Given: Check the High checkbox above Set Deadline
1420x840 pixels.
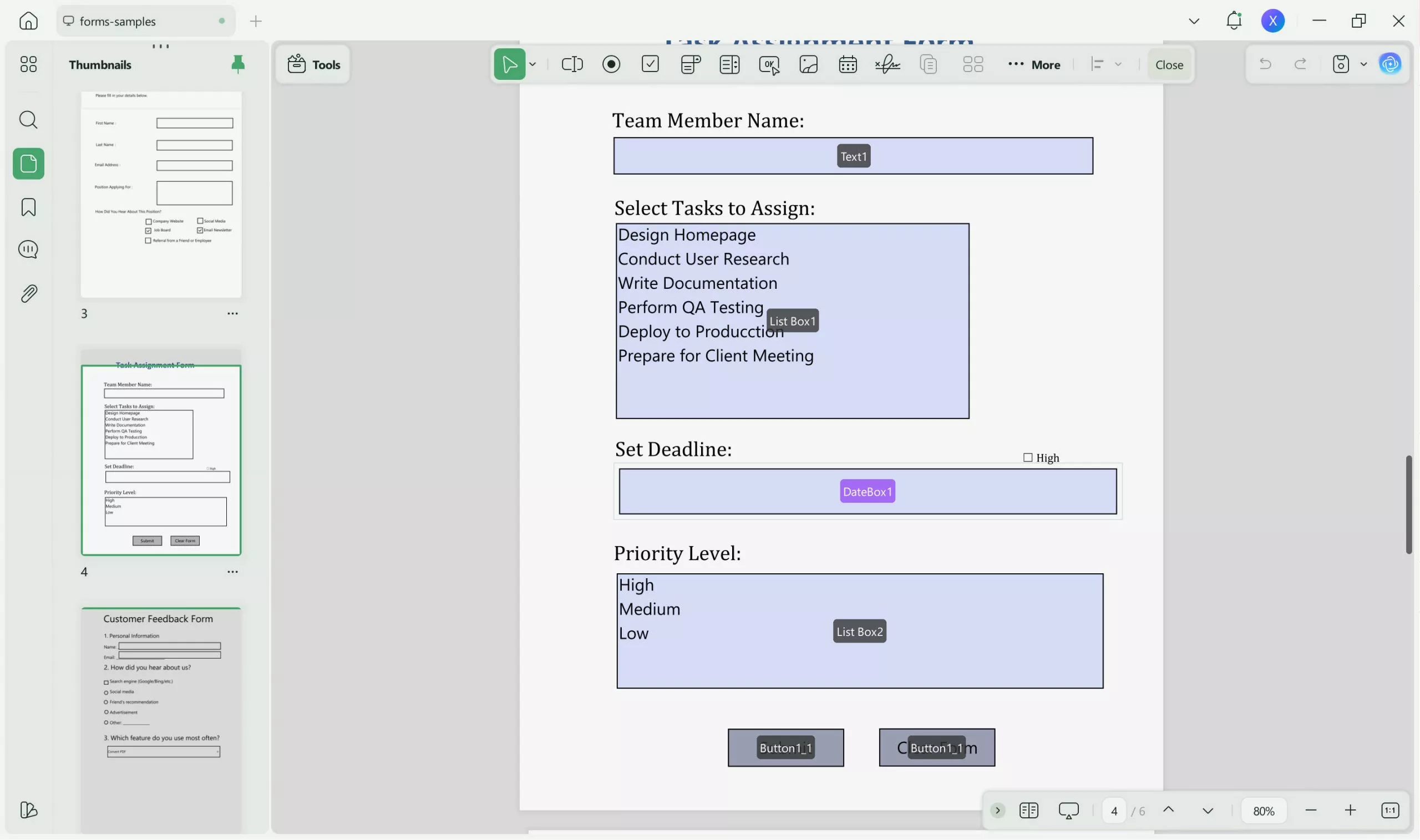Looking at the screenshot, I should [x=1028, y=456].
